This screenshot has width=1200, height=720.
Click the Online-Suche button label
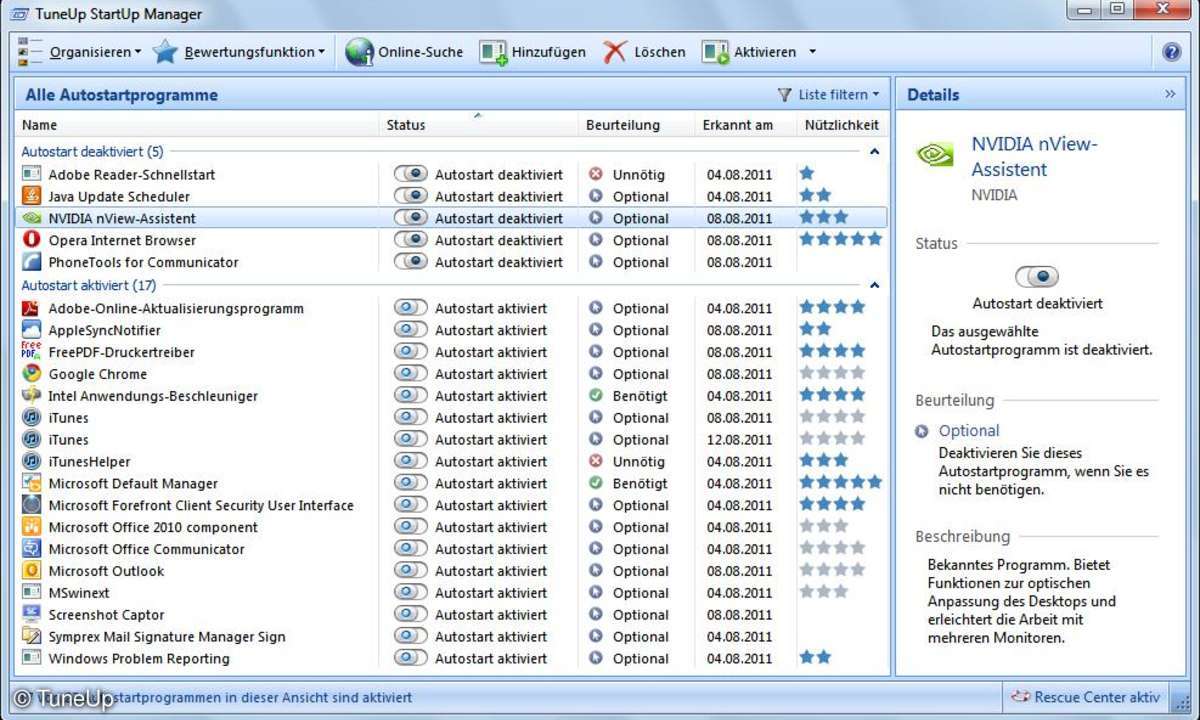(x=420, y=52)
